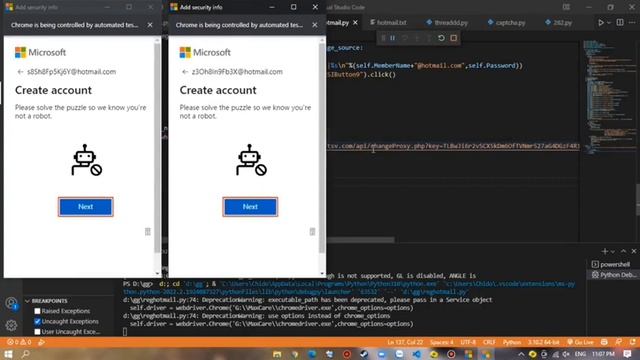Show hidden system tray icons
Image resolution: width=640 pixels, height=360 pixels.
pos(521,354)
